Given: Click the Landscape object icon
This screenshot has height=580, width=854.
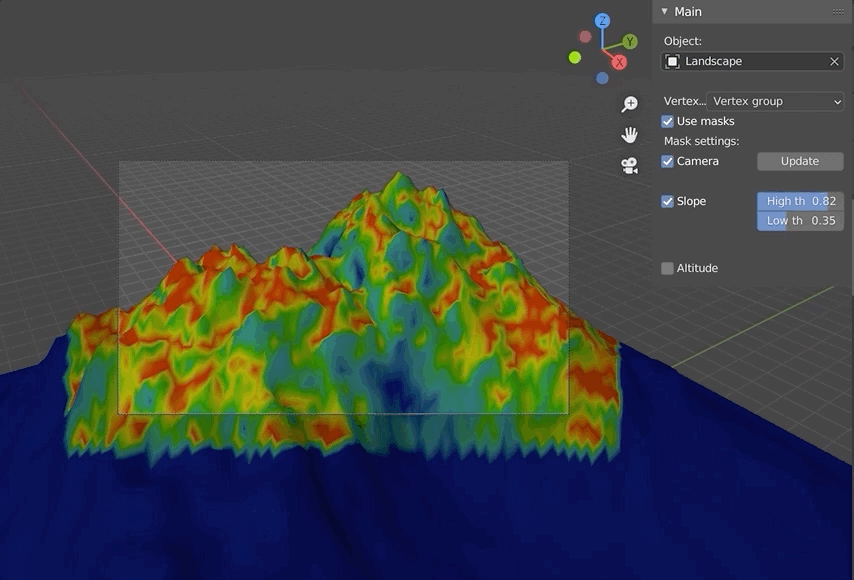Looking at the screenshot, I should pos(673,62).
